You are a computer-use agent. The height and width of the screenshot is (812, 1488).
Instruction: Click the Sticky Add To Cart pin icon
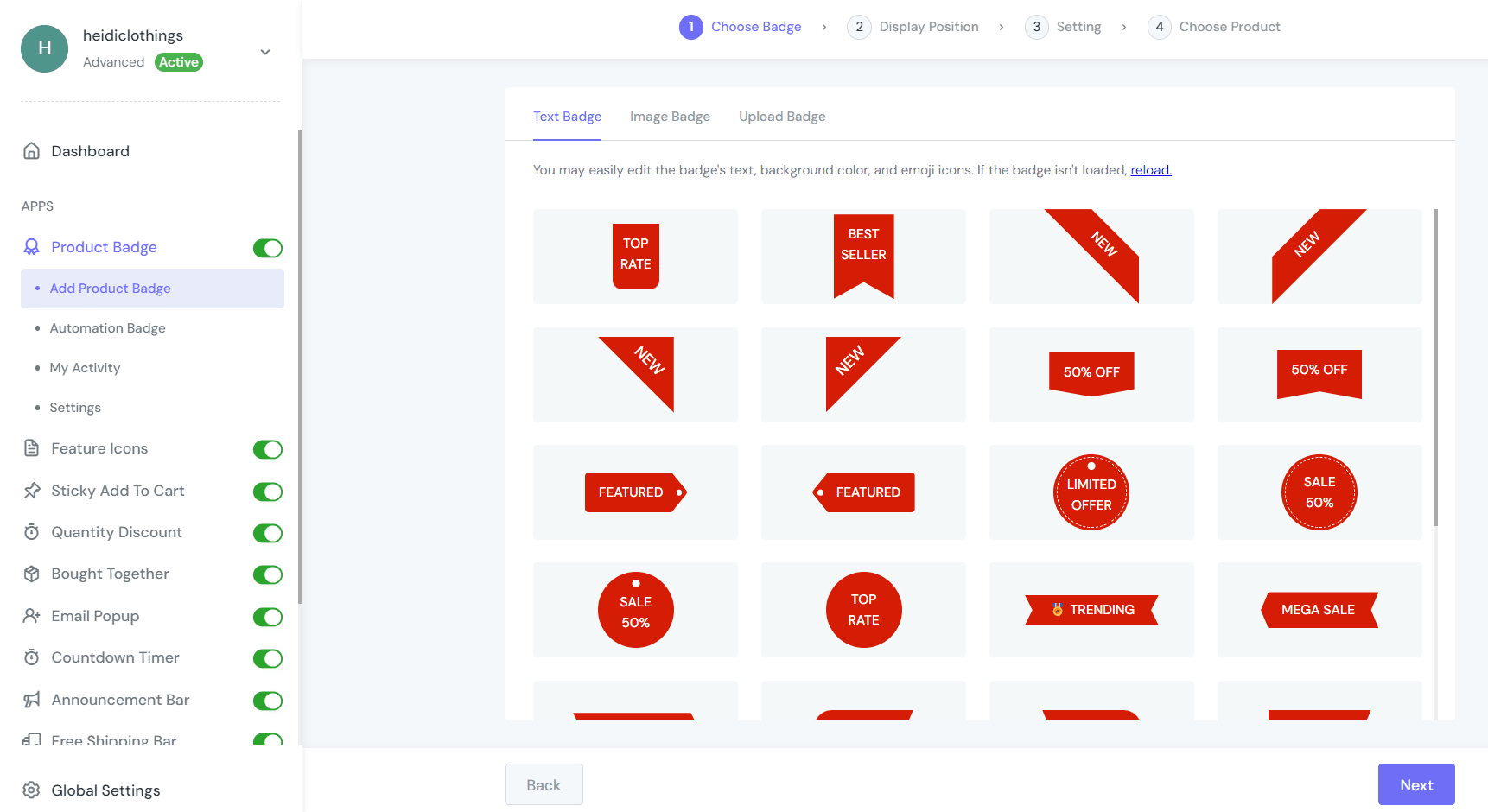(32, 491)
